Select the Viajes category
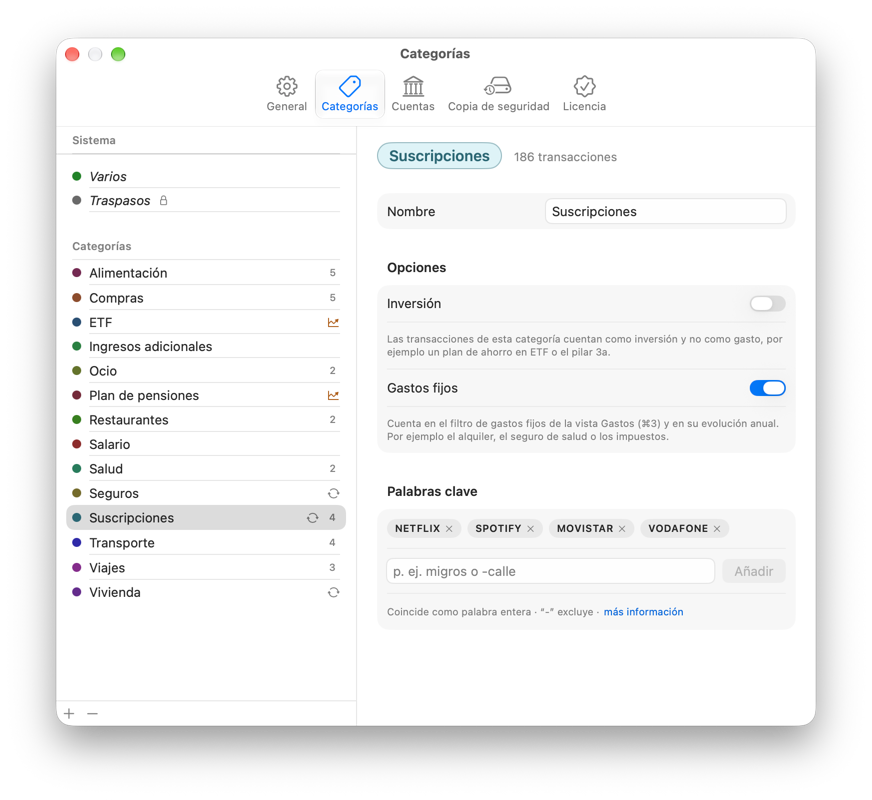 [x=206, y=568]
